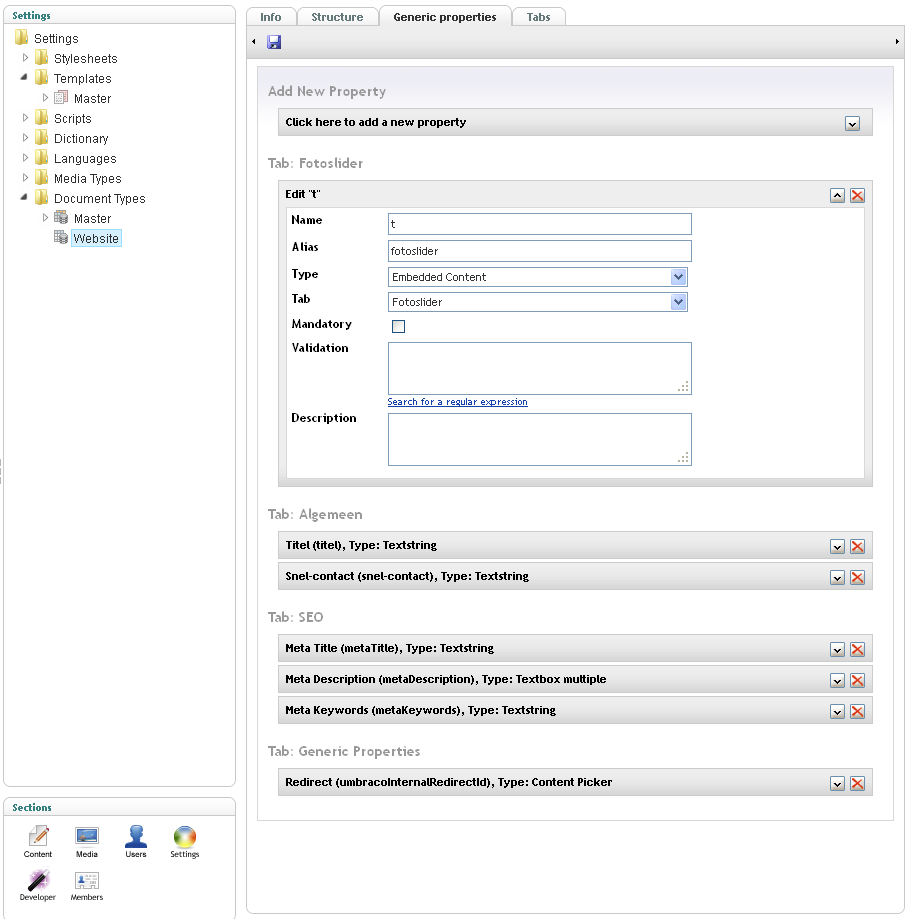This screenshot has width=912, height=919.
Task: Click the save disk icon in toolbar
Action: pyautogui.click(x=274, y=42)
